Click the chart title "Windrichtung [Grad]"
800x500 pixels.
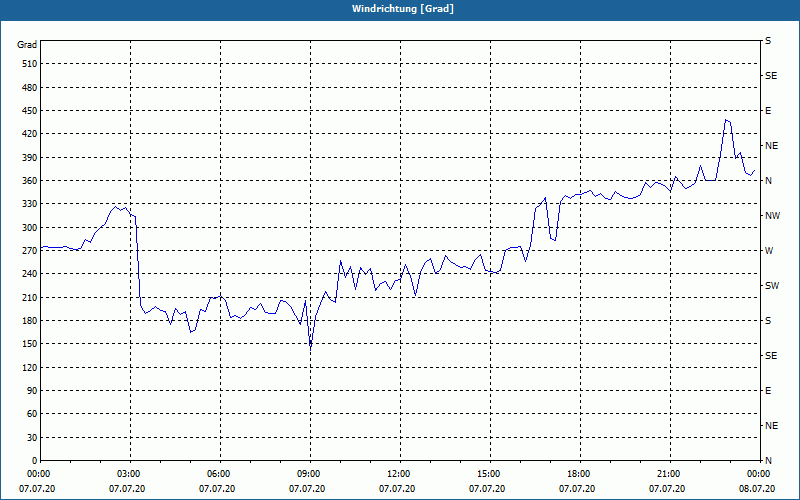[x=403, y=9]
